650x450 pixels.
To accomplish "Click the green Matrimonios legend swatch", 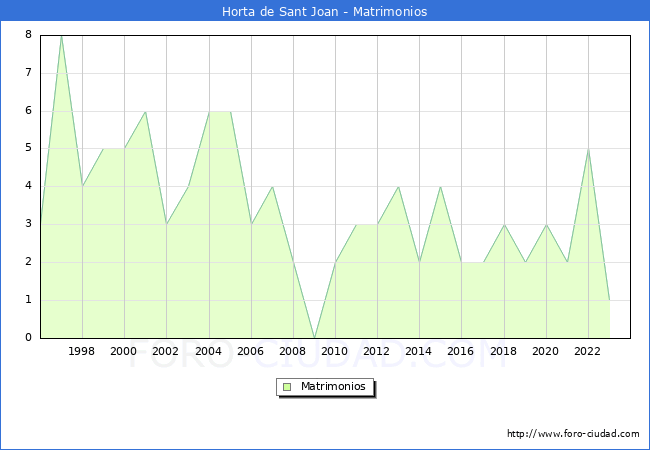I will click(x=286, y=387).
